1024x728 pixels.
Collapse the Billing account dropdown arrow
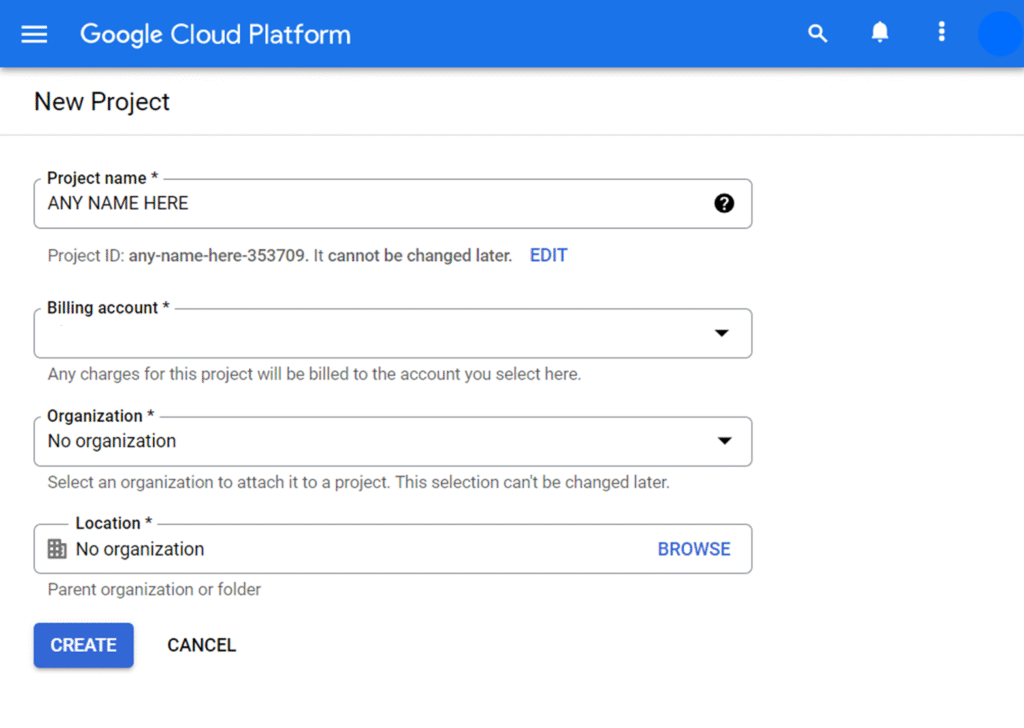(x=721, y=332)
